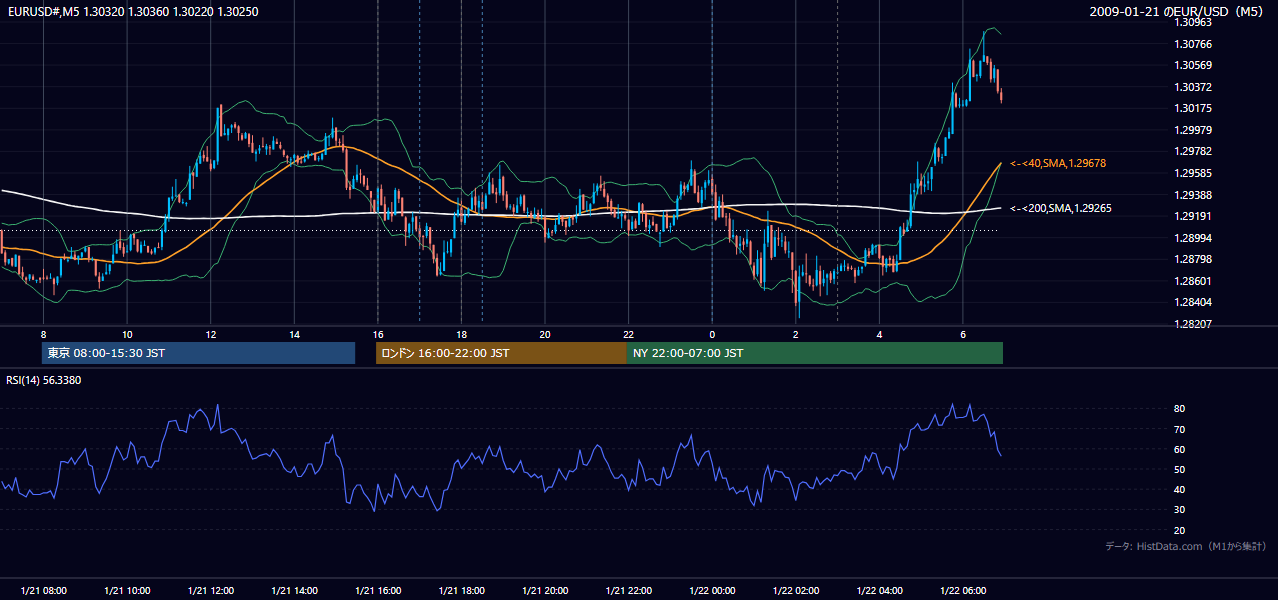1278x600 pixels.
Task: Click price level 1.28798 on the axis
Action: tap(1193, 259)
